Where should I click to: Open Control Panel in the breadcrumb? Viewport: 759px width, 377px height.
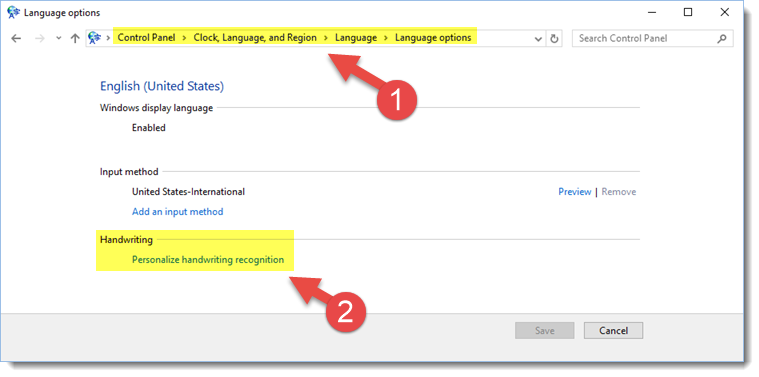coord(147,38)
